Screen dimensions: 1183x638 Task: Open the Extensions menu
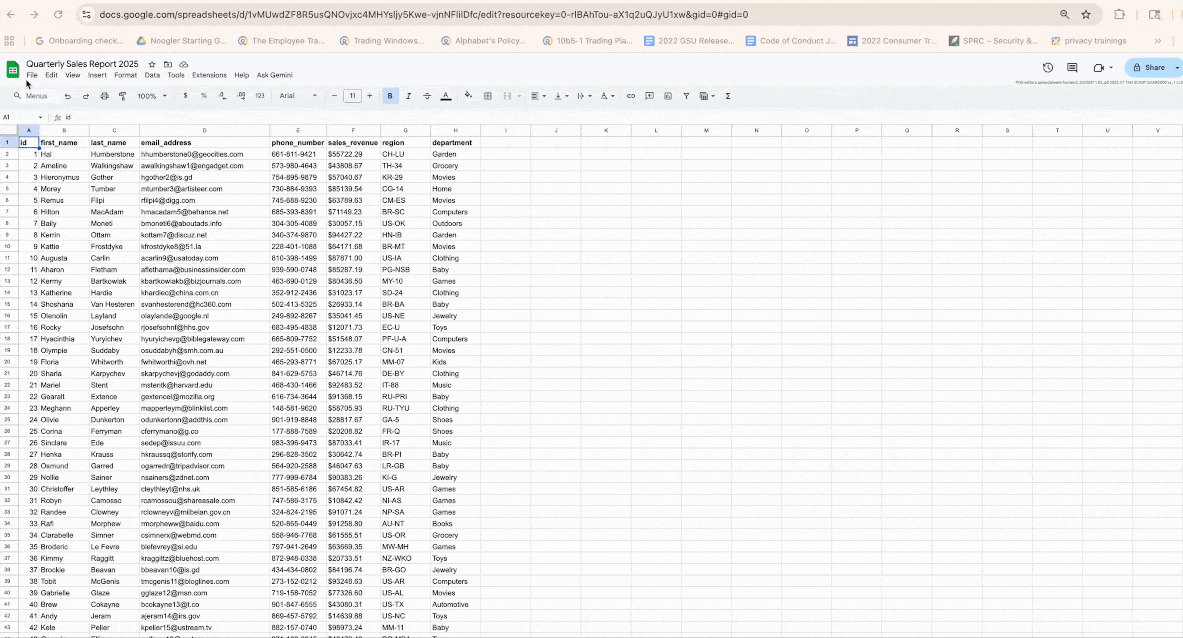pos(209,75)
